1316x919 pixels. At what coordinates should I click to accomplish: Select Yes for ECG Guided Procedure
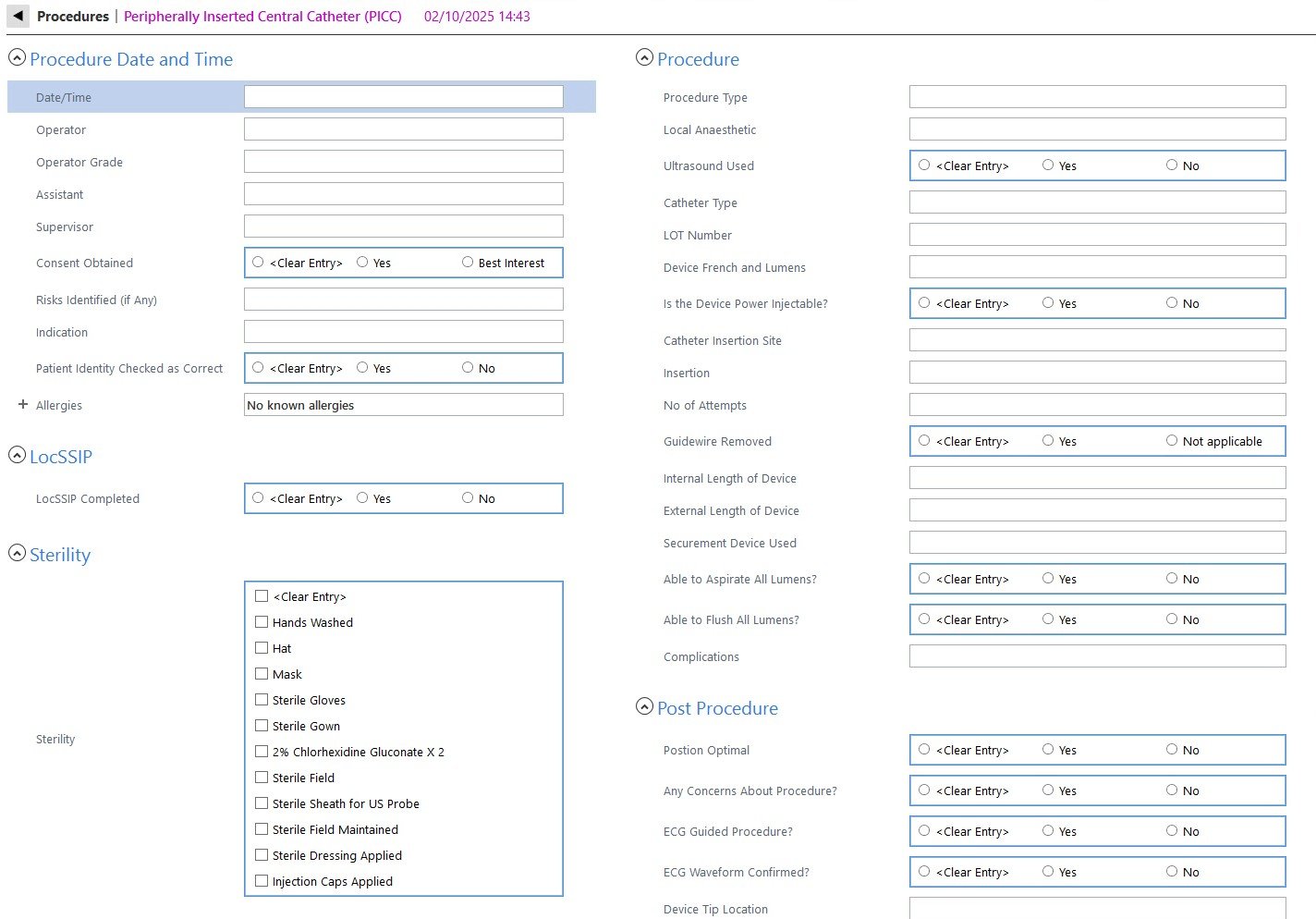tap(1048, 831)
